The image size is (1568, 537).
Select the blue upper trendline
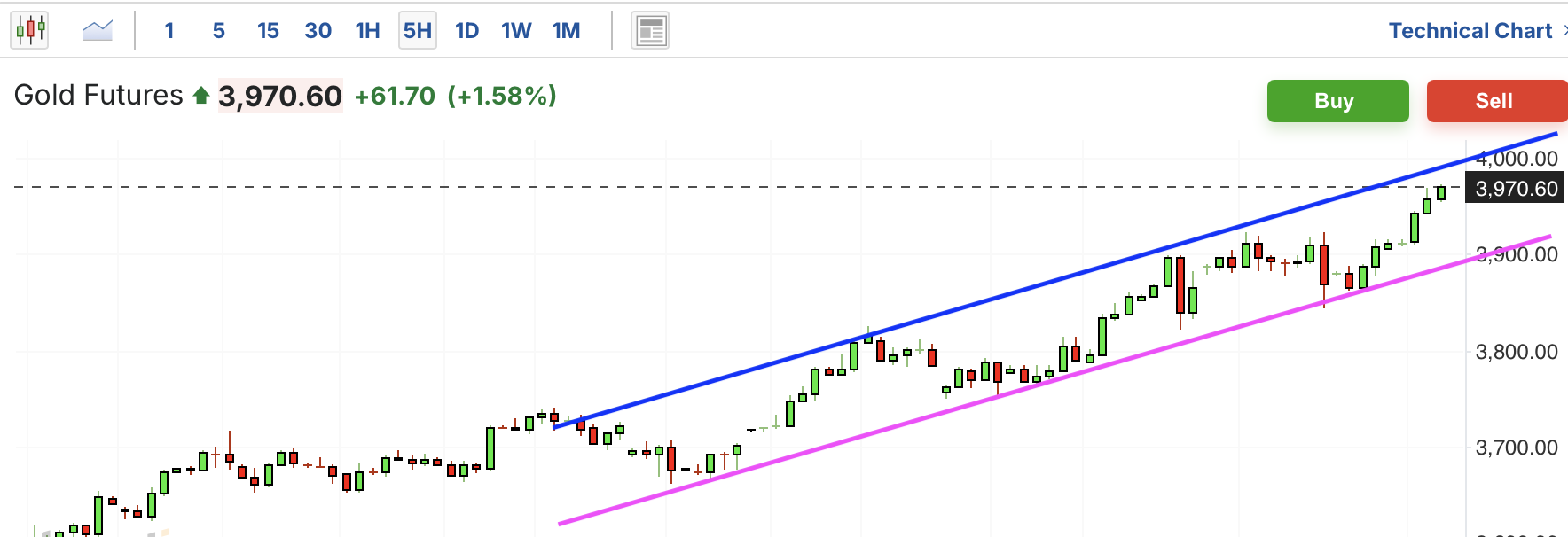(1055, 281)
